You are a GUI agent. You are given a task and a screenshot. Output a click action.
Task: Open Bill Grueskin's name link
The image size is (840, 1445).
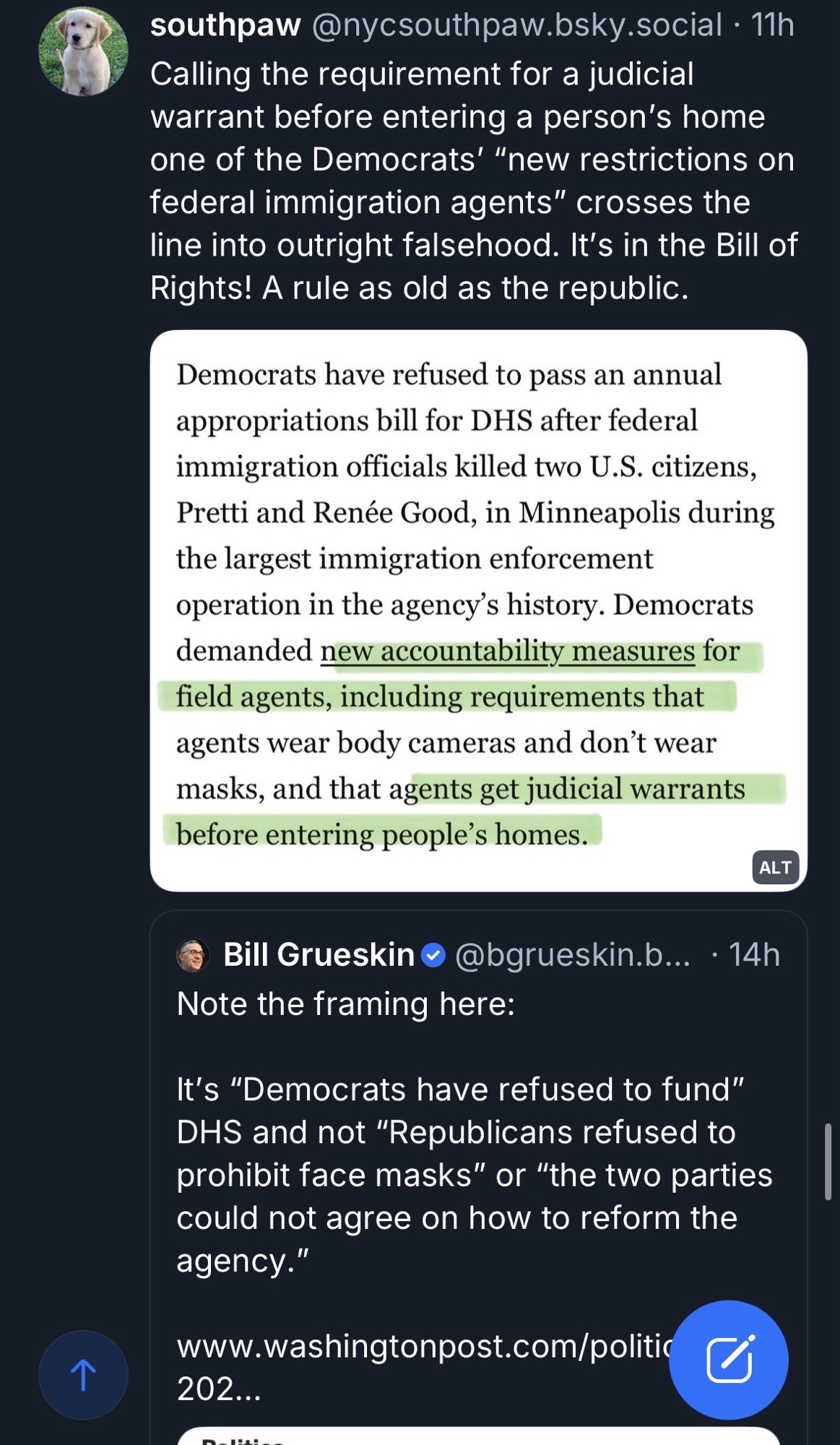click(x=319, y=955)
